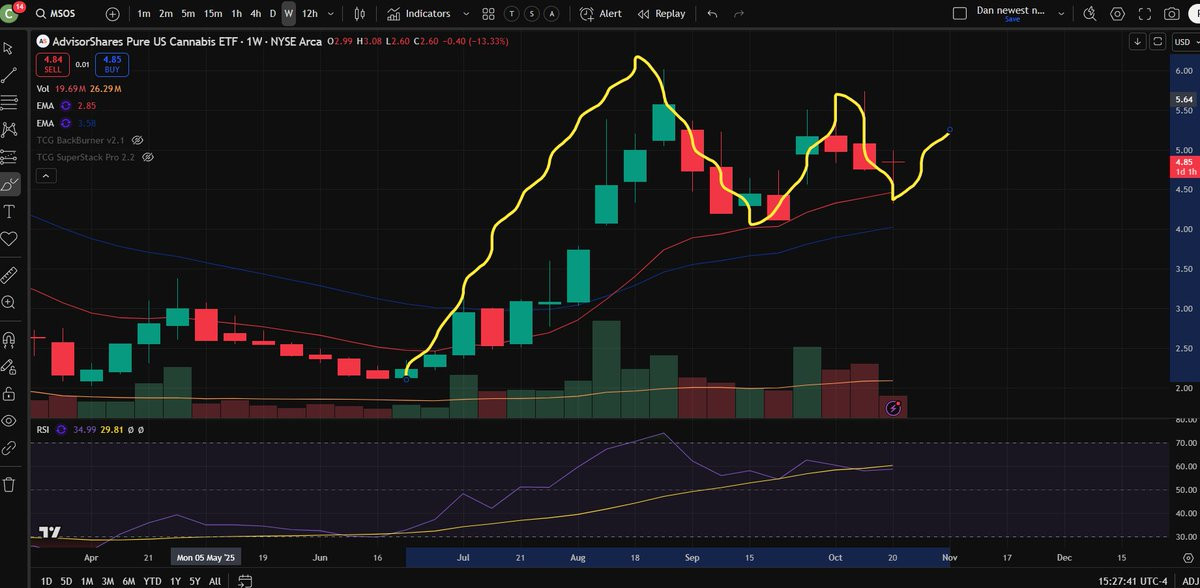This screenshot has height=588, width=1200.
Task: Select the ruler measure tool
Action: coord(10,273)
